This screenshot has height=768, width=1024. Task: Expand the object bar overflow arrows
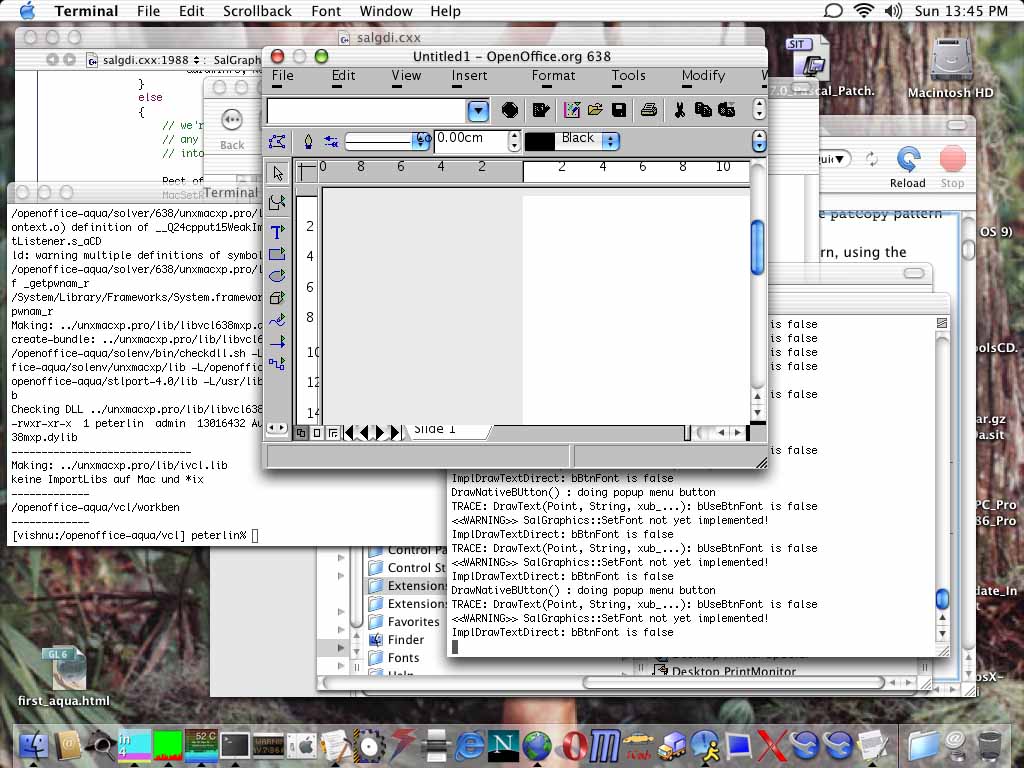point(759,140)
